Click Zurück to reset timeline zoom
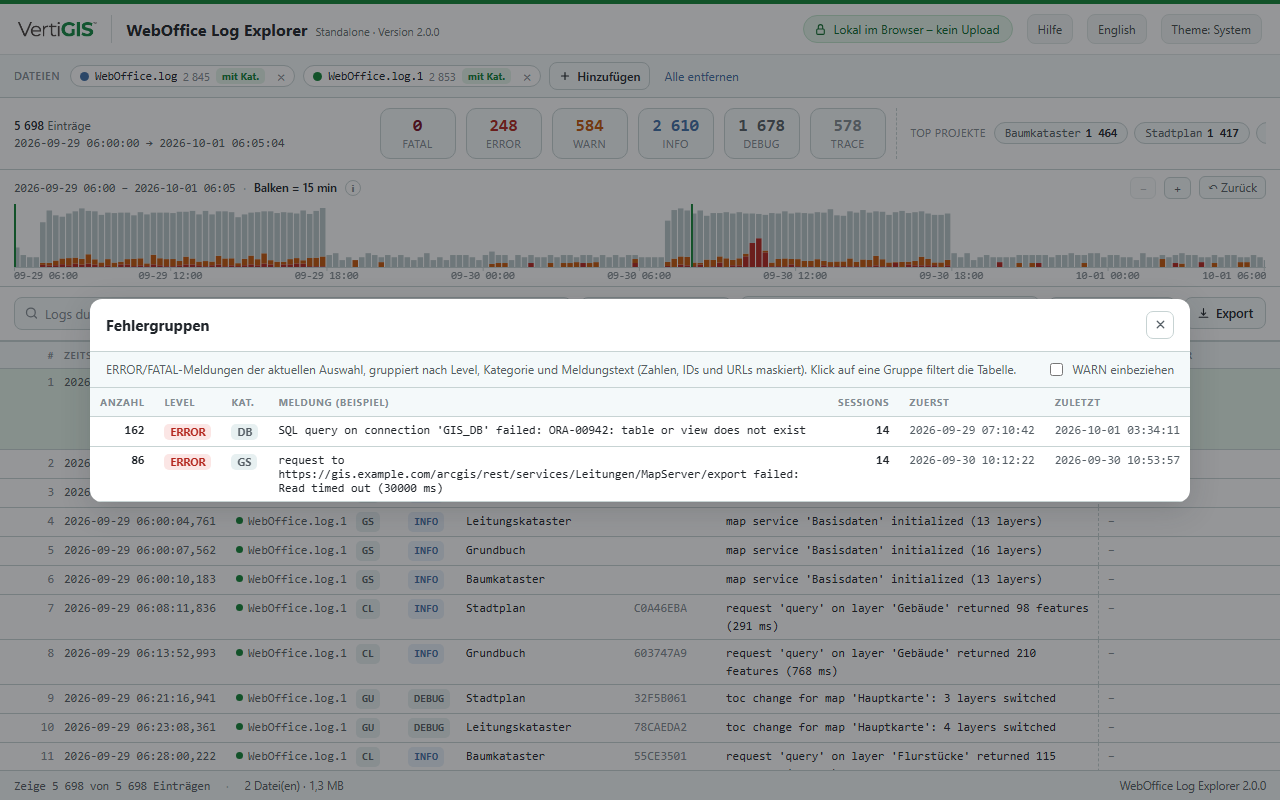Screen dimensions: 1280x800 pos(1232,188)
